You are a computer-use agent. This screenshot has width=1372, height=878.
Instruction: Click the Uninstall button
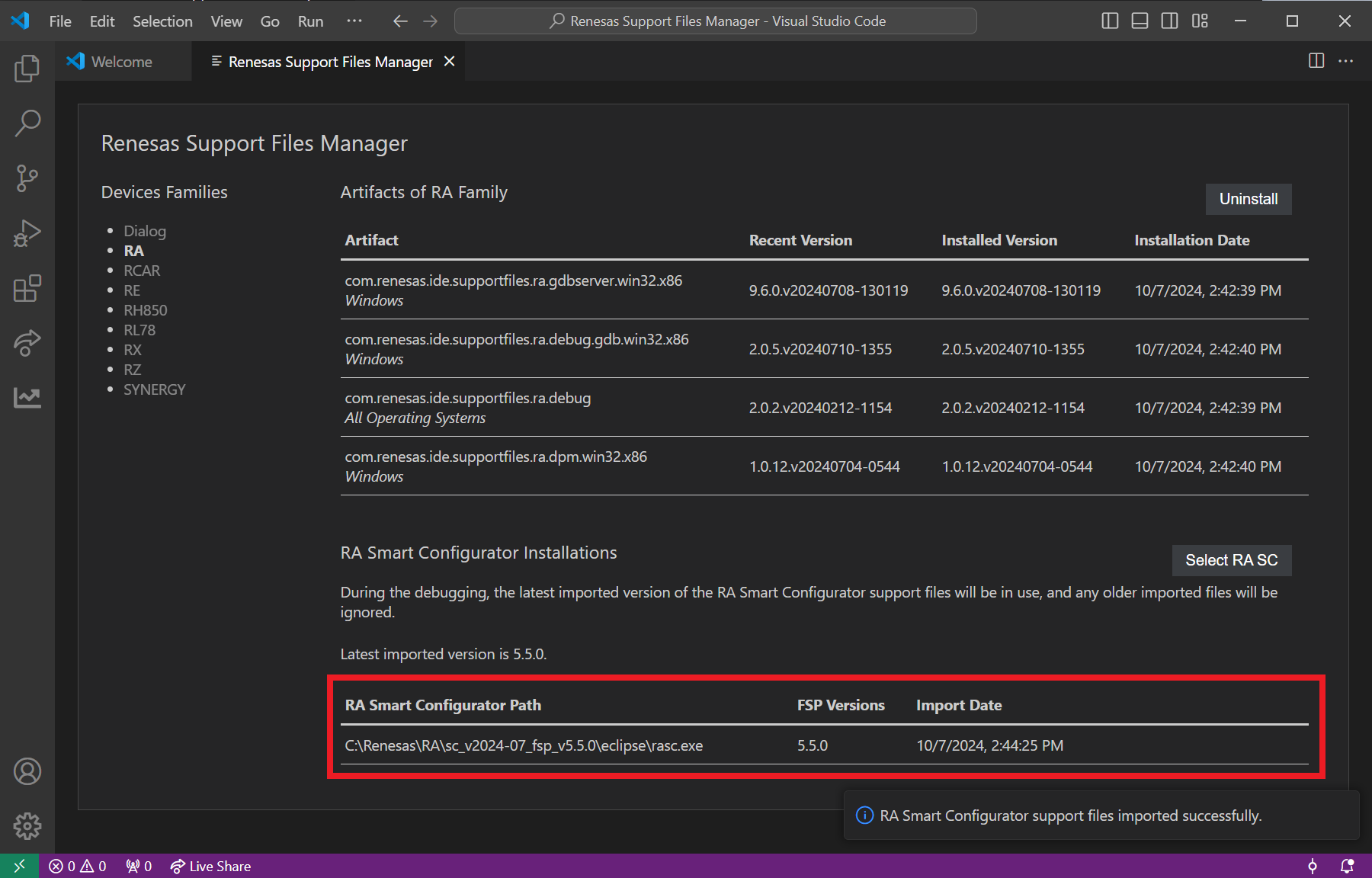click(x=1249, y=199)
